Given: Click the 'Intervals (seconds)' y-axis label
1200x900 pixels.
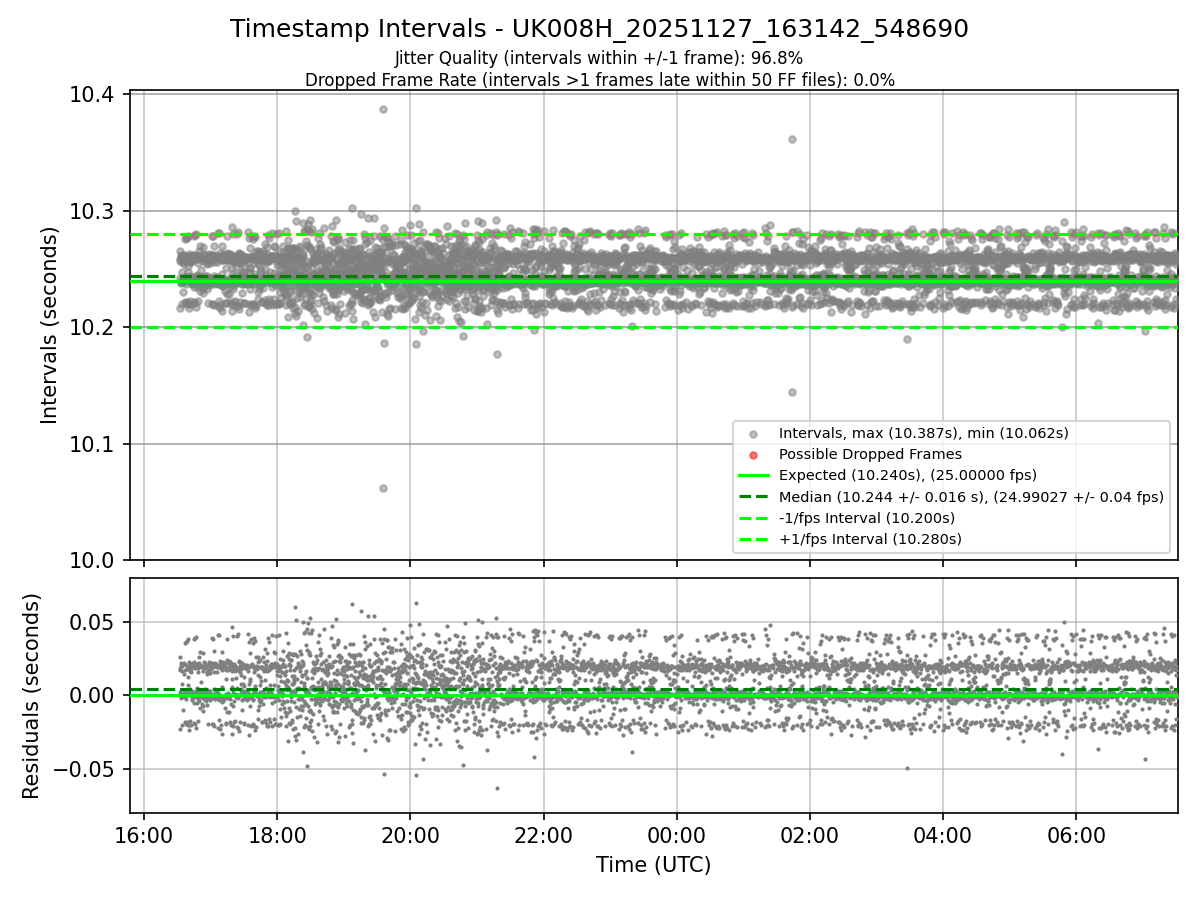Looking at the screenshot, I should pos(50,325).
